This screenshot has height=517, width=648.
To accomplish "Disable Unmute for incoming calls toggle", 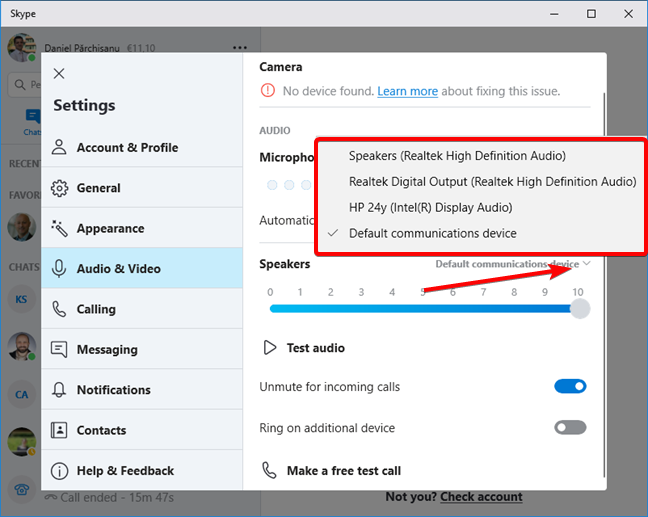I will 570,386.
